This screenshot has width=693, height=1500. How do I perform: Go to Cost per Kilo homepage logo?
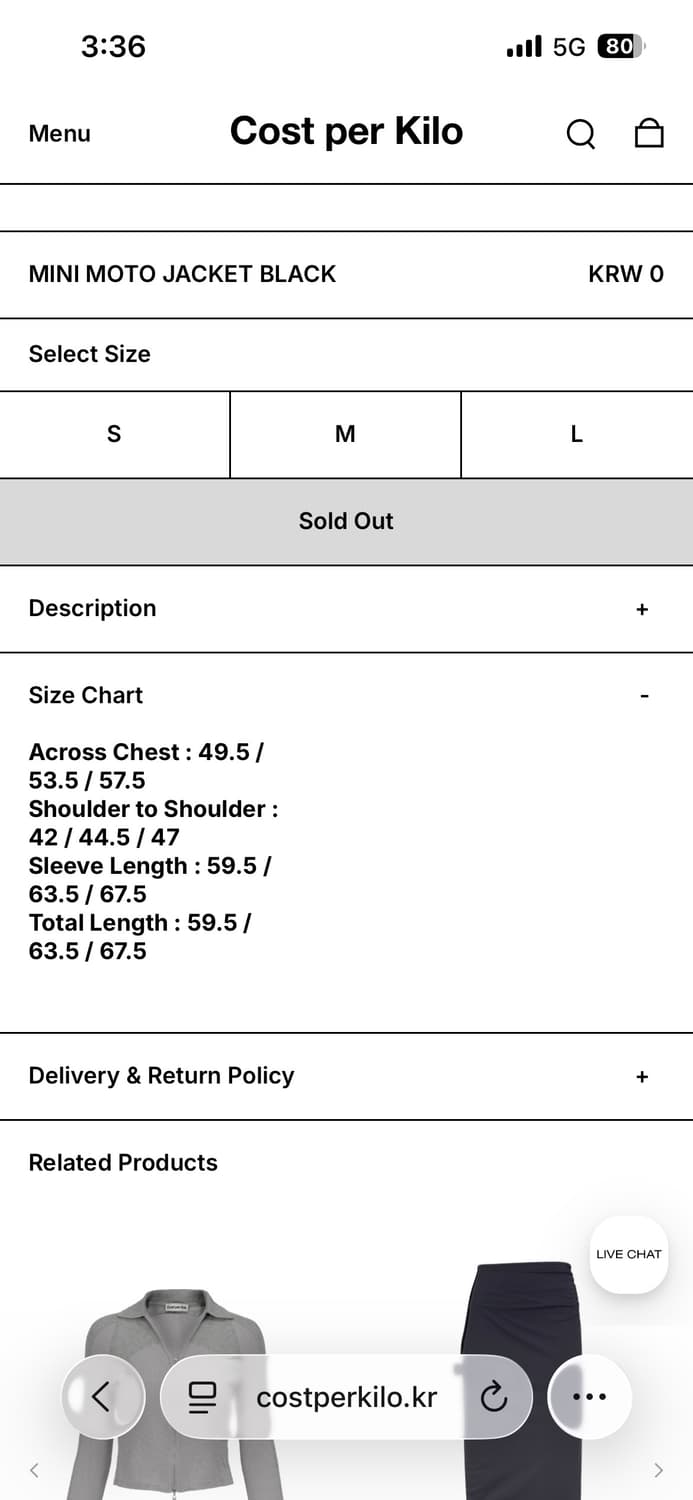click(x=346, y=131)
